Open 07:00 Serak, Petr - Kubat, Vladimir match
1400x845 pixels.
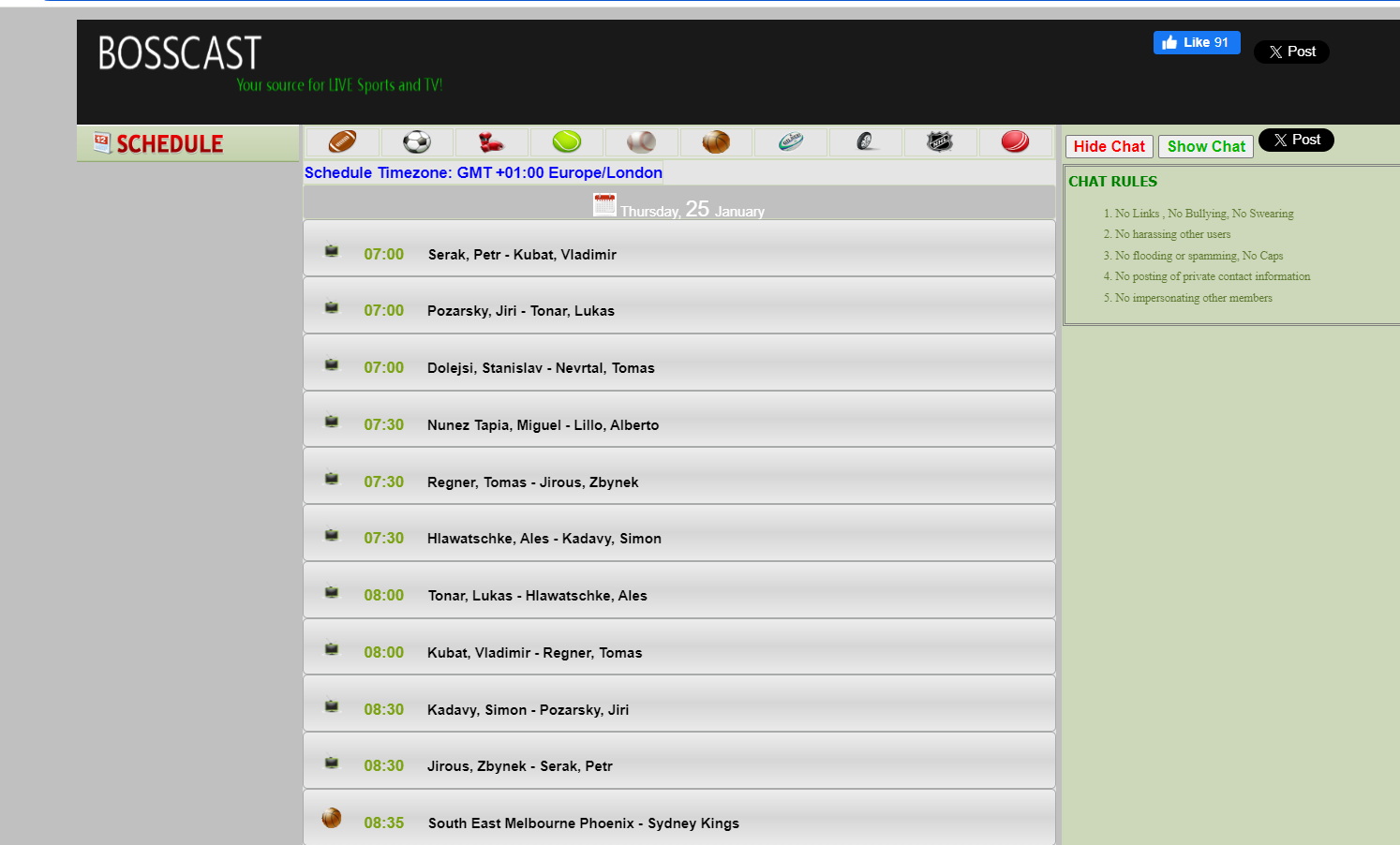coord(679,248)
